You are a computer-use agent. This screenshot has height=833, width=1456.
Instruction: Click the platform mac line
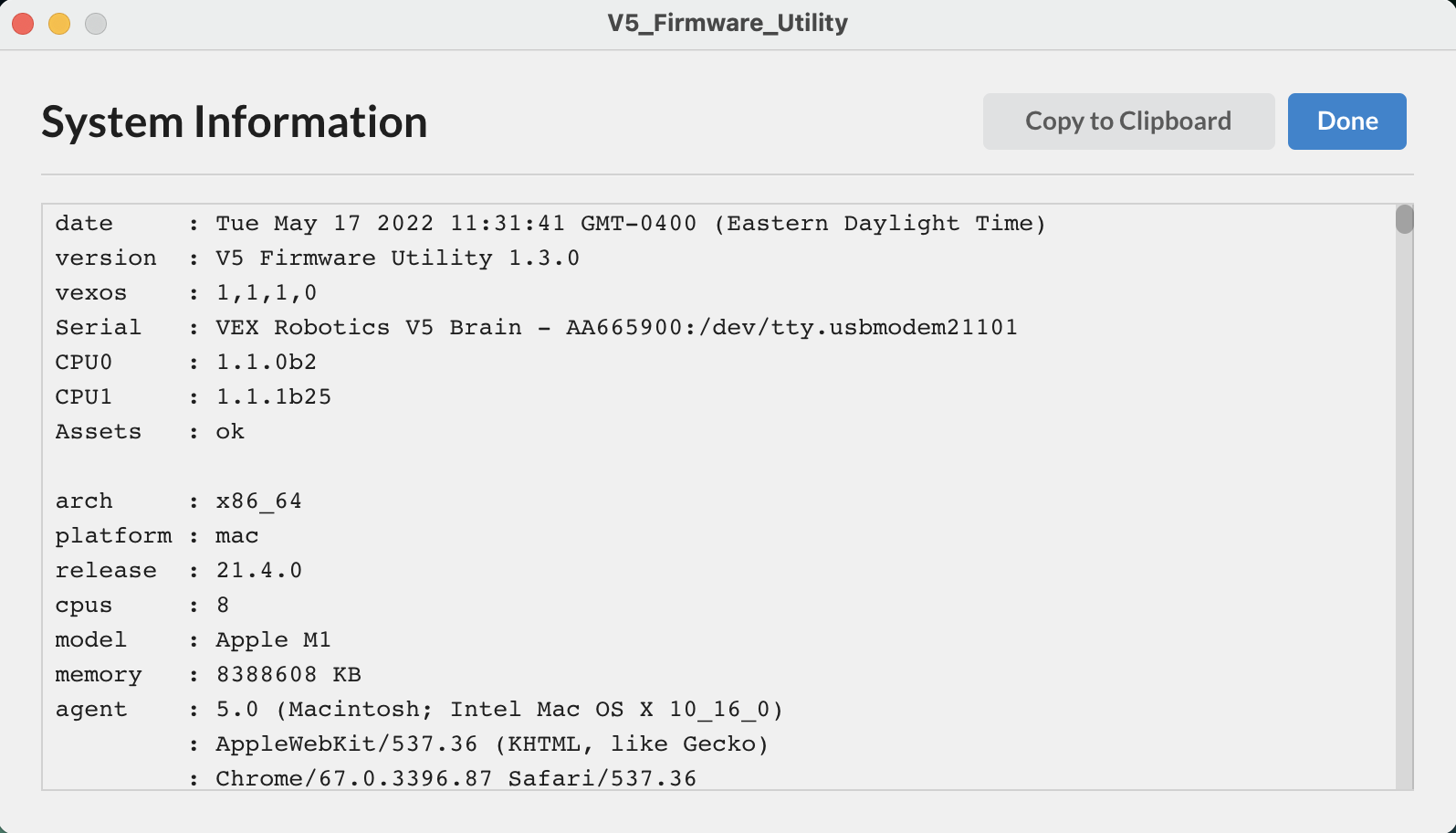(x=237, y=535)
